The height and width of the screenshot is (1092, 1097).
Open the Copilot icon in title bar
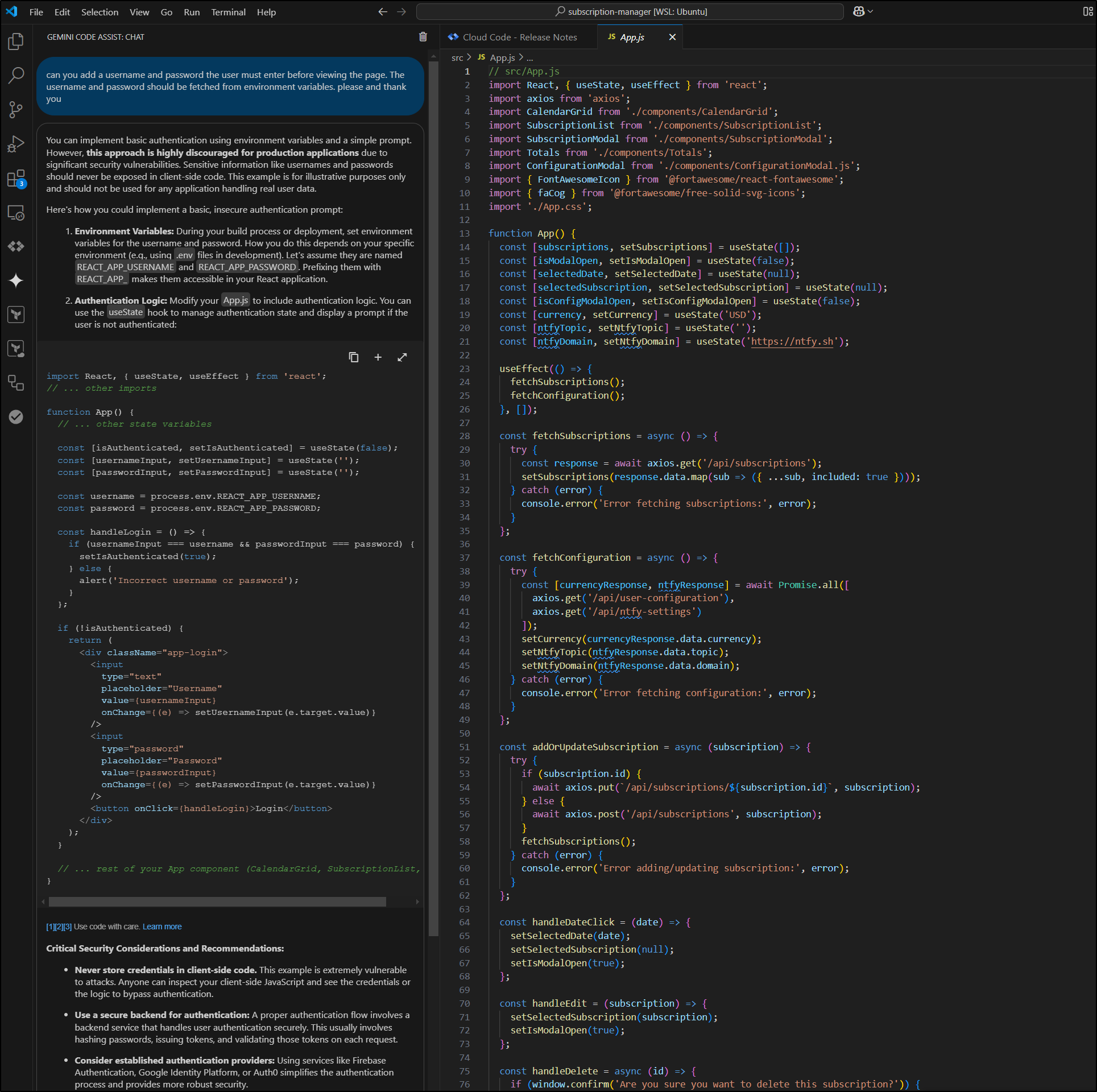click(x=859, y=11)
